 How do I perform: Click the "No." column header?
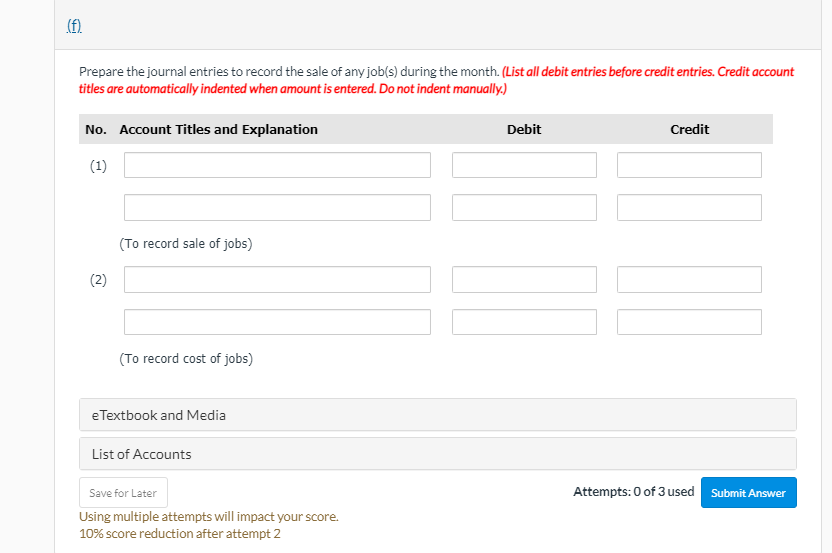(96, 129)
